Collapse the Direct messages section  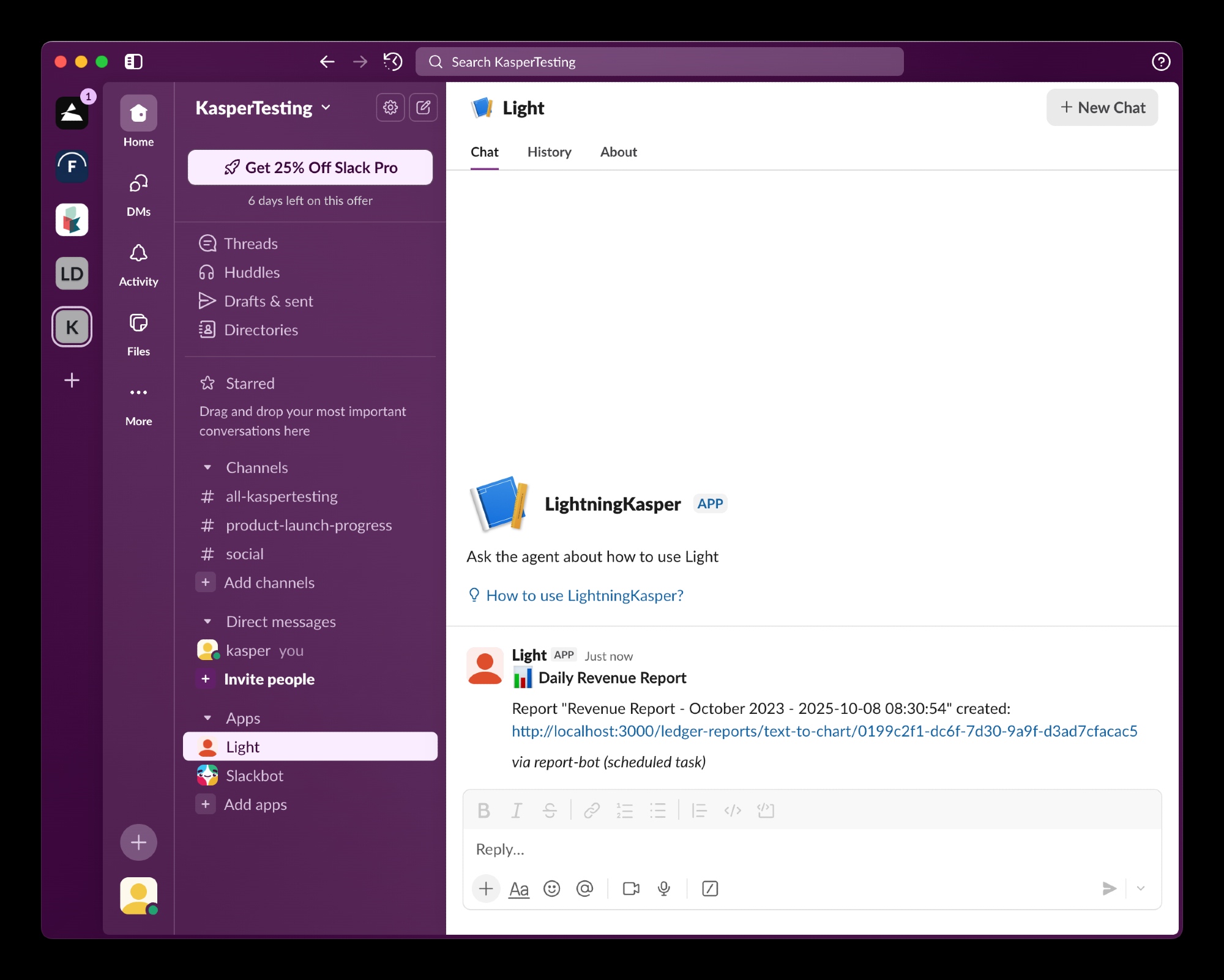[207, 622]
